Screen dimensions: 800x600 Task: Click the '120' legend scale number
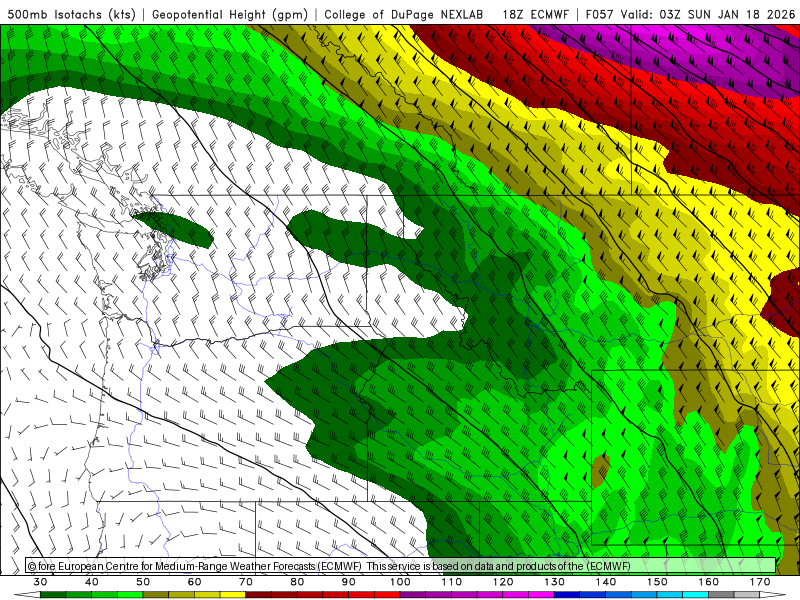[503, 582]
